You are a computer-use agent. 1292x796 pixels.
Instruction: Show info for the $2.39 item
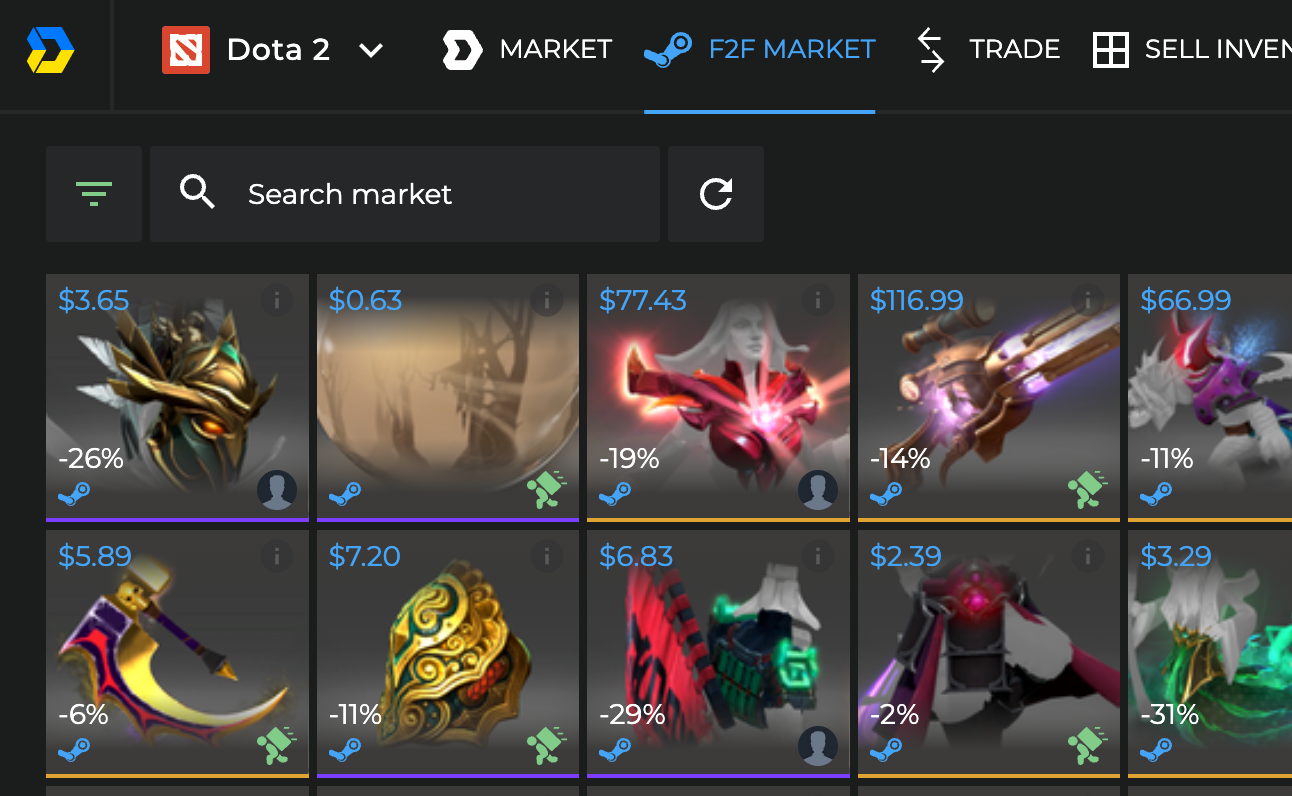(1088, 555)
